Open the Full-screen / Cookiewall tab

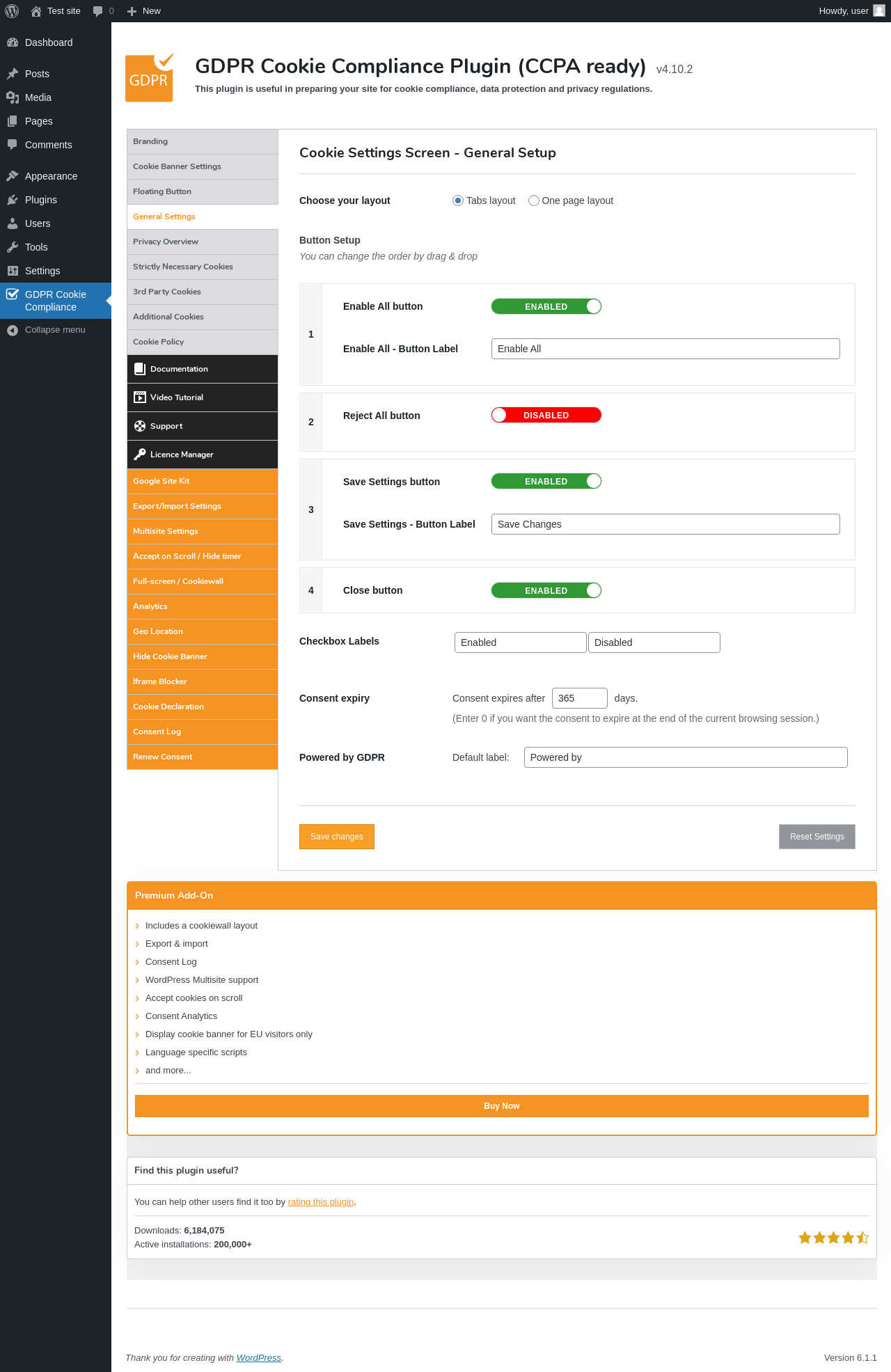203,581
